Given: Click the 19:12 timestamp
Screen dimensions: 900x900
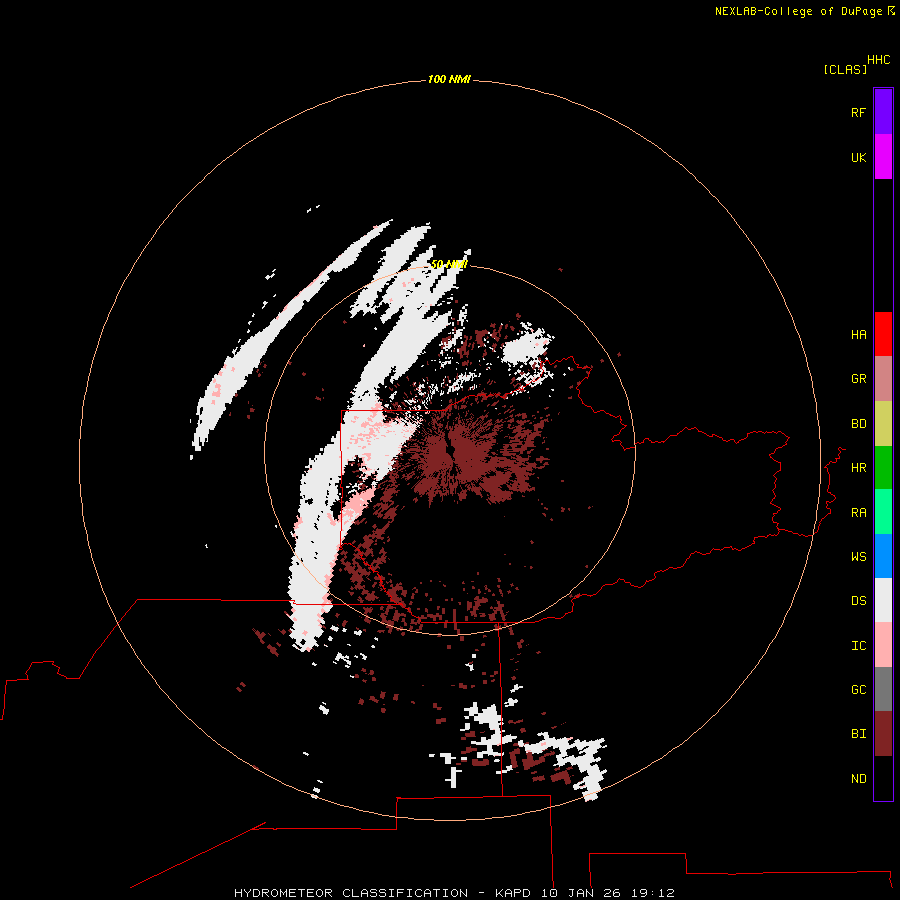Looking at the screenshot, I should [652, 893].
